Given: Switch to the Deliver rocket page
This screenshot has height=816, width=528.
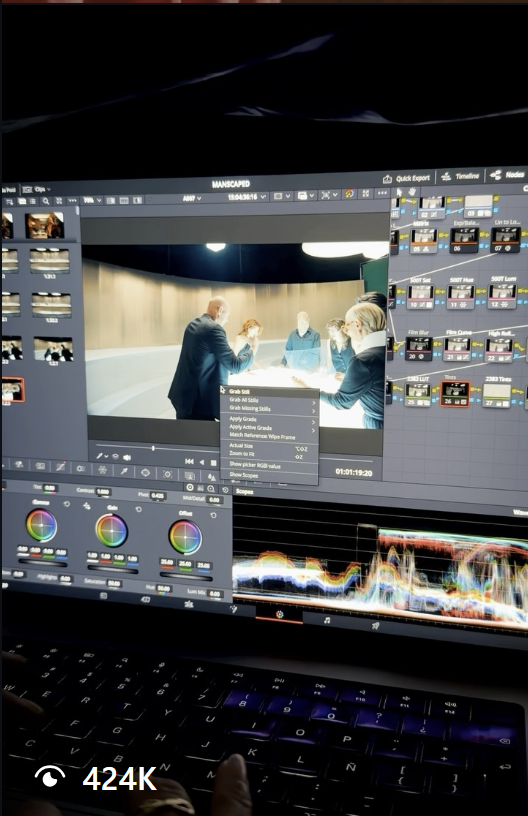Looking at the screenshot, I should point(376,626).
